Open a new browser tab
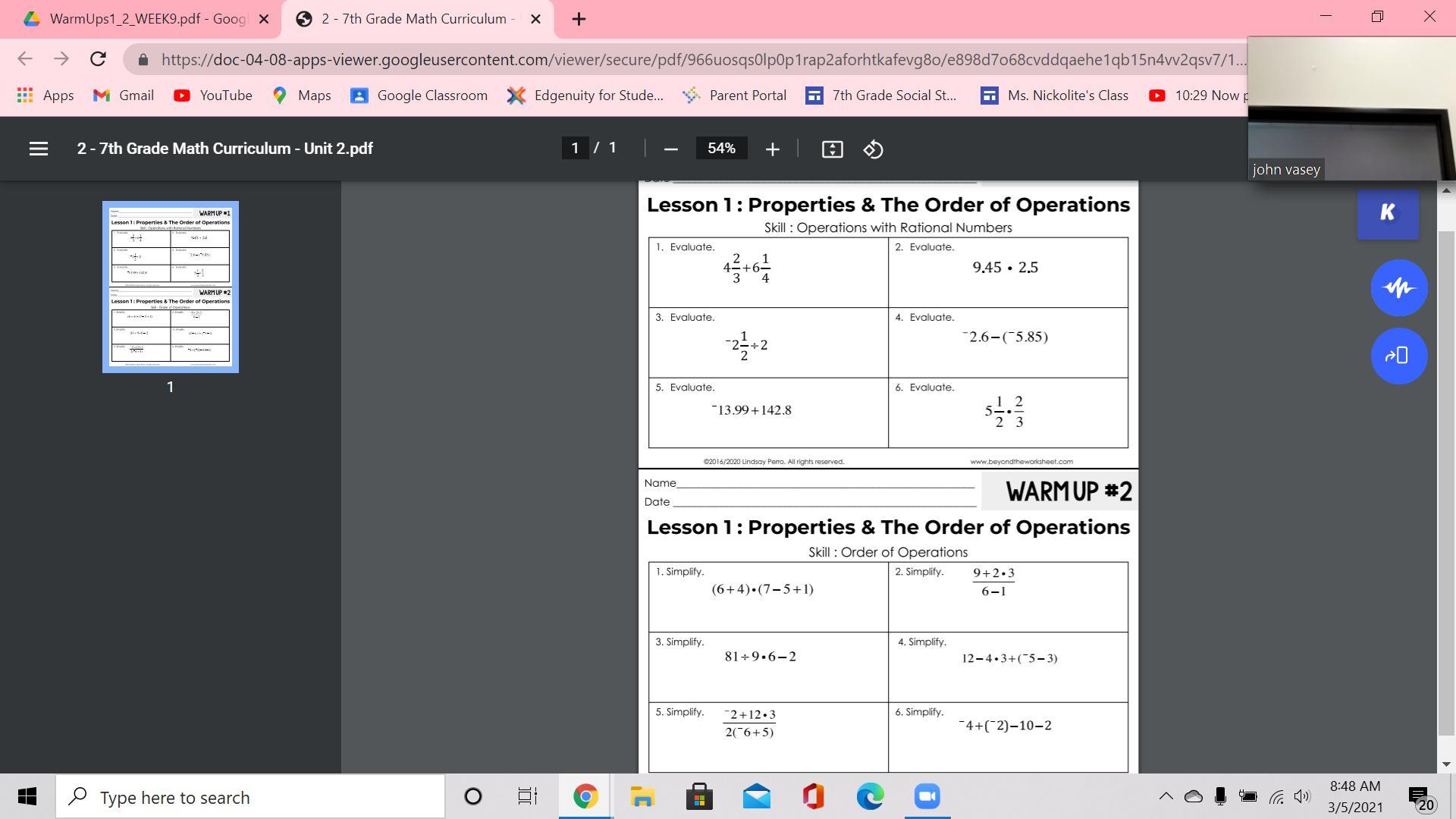This screenshot has width=1456, height=819. (x=579, y=20)
